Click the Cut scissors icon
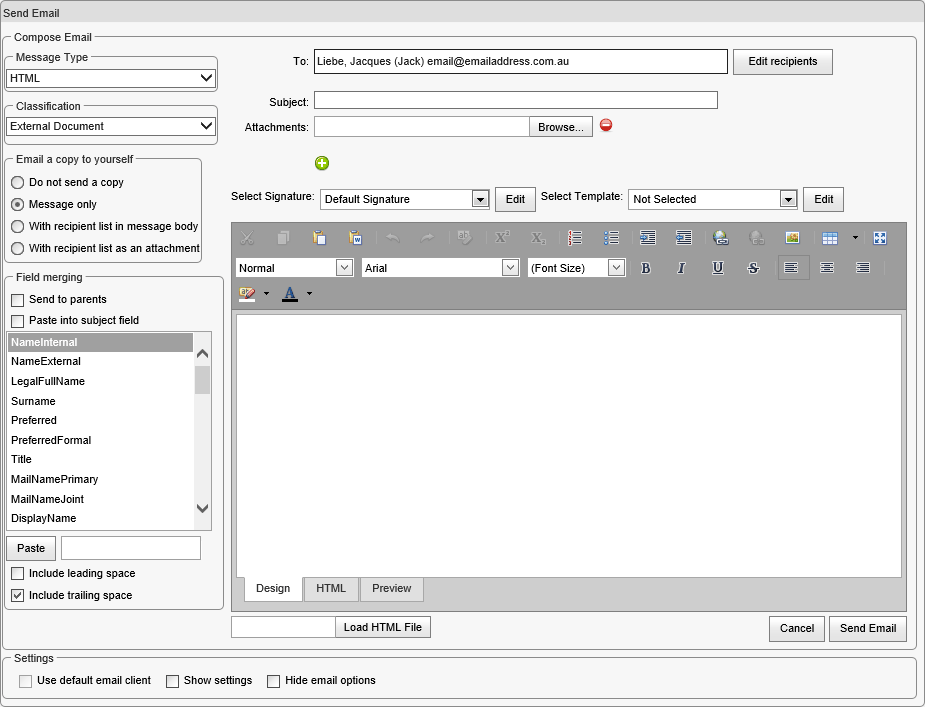Viewport: 925px width, 707px height. (247, 238)
